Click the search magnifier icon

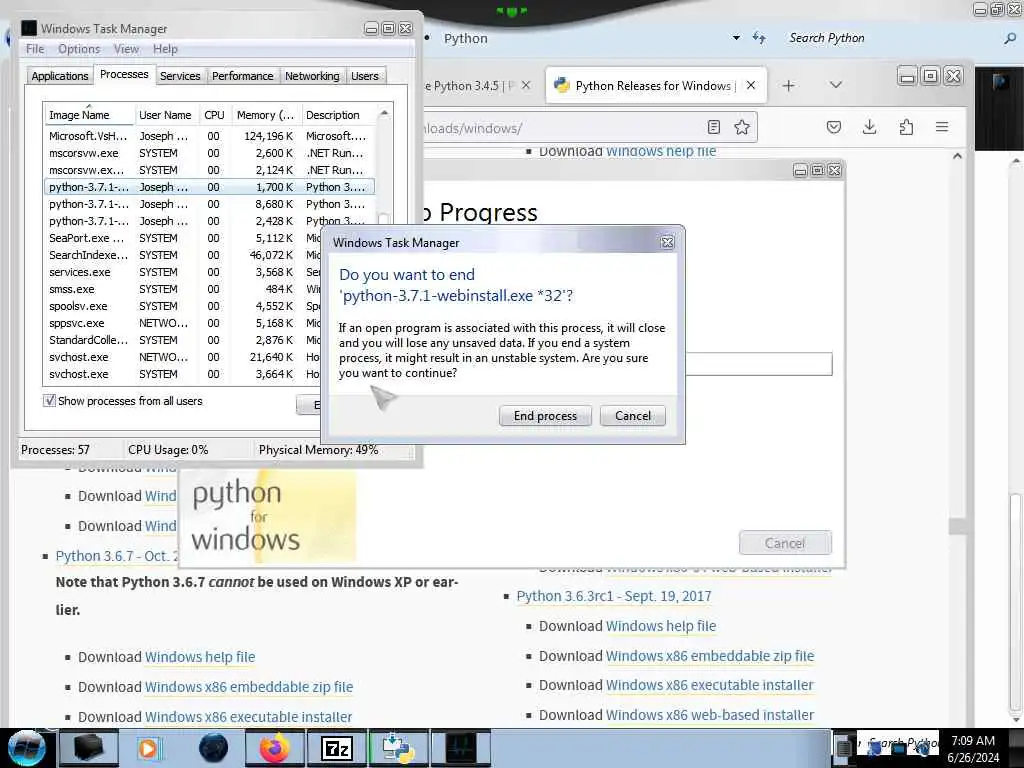[1010, 39]
